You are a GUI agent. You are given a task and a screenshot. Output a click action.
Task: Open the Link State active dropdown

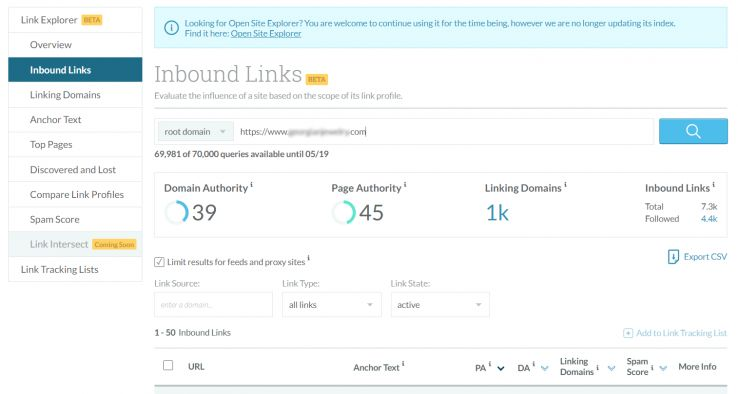pyautogui.click(x=440, y=305)
